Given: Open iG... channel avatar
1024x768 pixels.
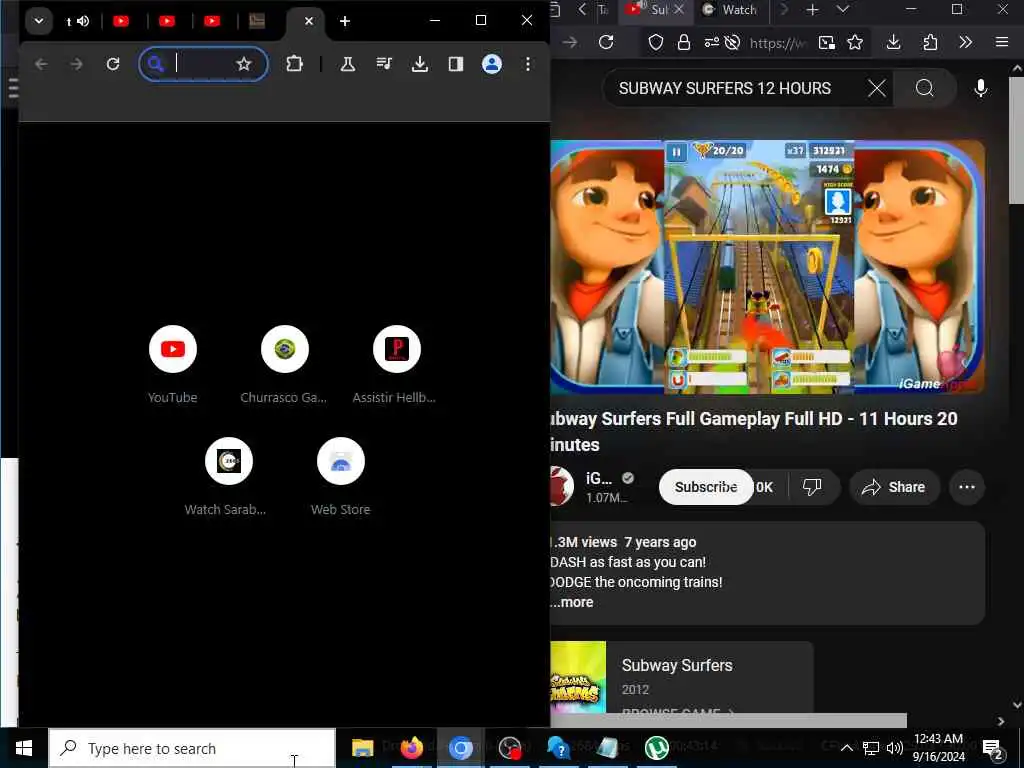Looking at the screenshot, I should click(x=561, y=487).
